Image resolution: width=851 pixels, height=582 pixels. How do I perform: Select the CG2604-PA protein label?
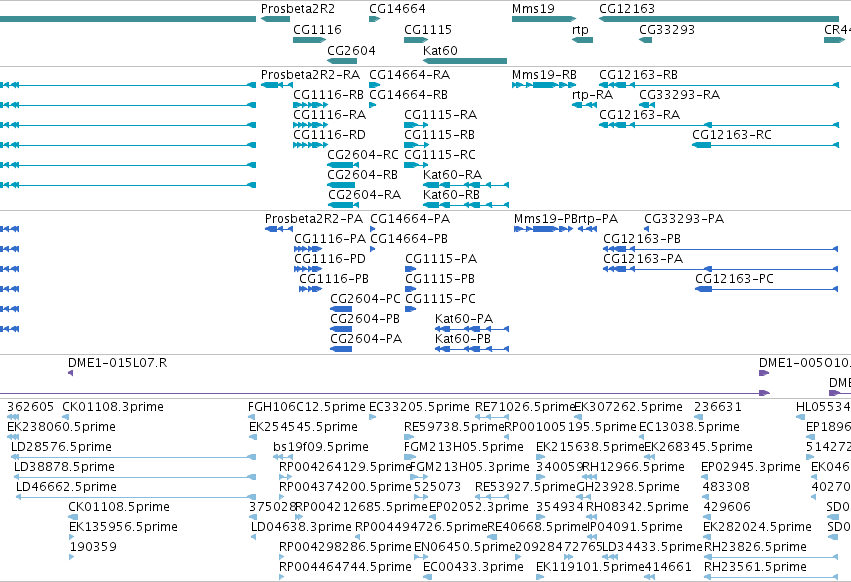pyautogui.click(x=366, y=339)
